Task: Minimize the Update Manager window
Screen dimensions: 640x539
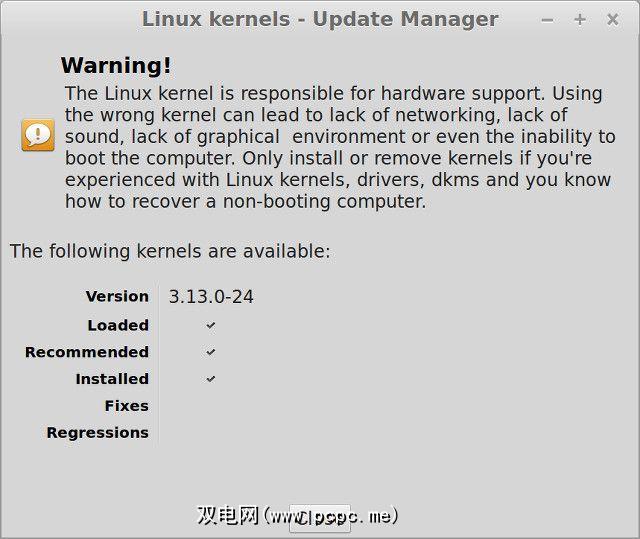Action: [x=547, y=19]
